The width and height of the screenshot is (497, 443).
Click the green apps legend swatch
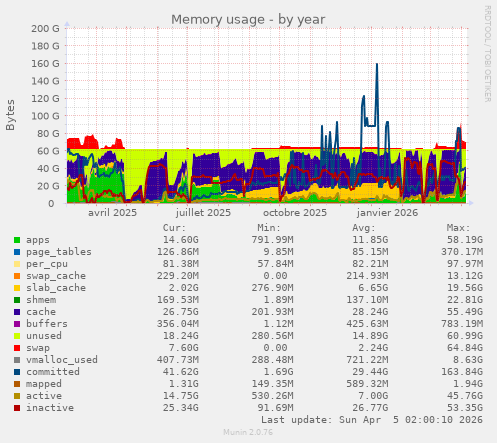pyautogui.click(x=17, y=240)
